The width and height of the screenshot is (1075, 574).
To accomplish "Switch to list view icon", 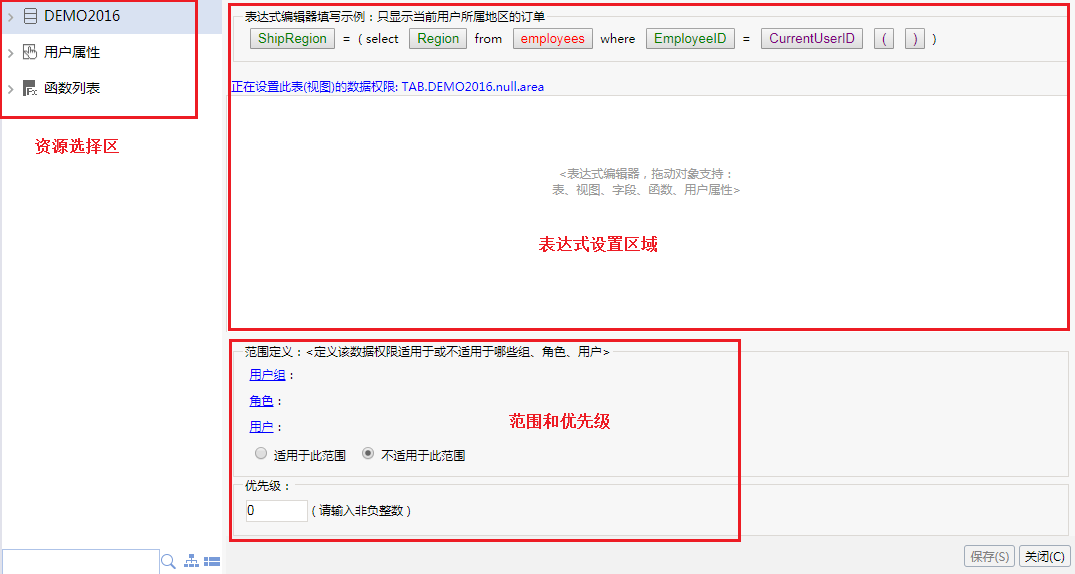I will click(x=213, y=561).
